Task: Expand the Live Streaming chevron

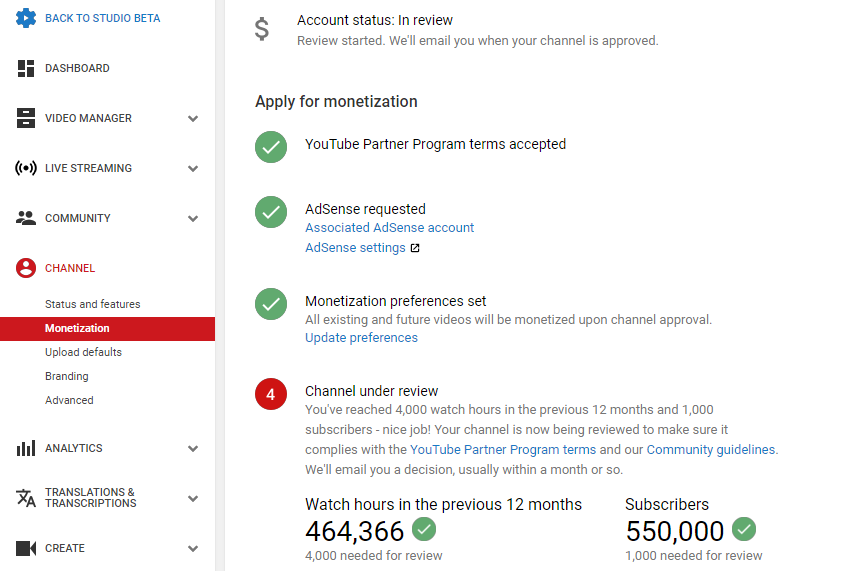Action: 193,169
